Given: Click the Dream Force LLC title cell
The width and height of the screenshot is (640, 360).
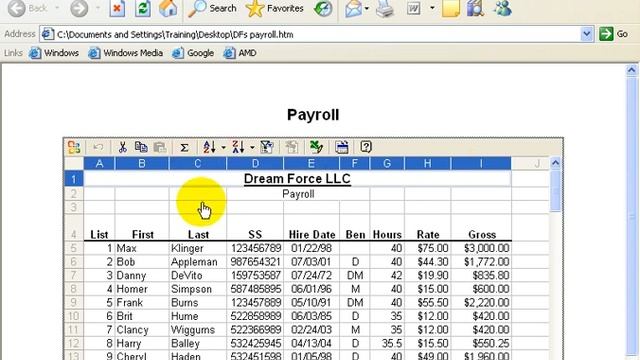Looking at the screenshot, I should 297,179.
